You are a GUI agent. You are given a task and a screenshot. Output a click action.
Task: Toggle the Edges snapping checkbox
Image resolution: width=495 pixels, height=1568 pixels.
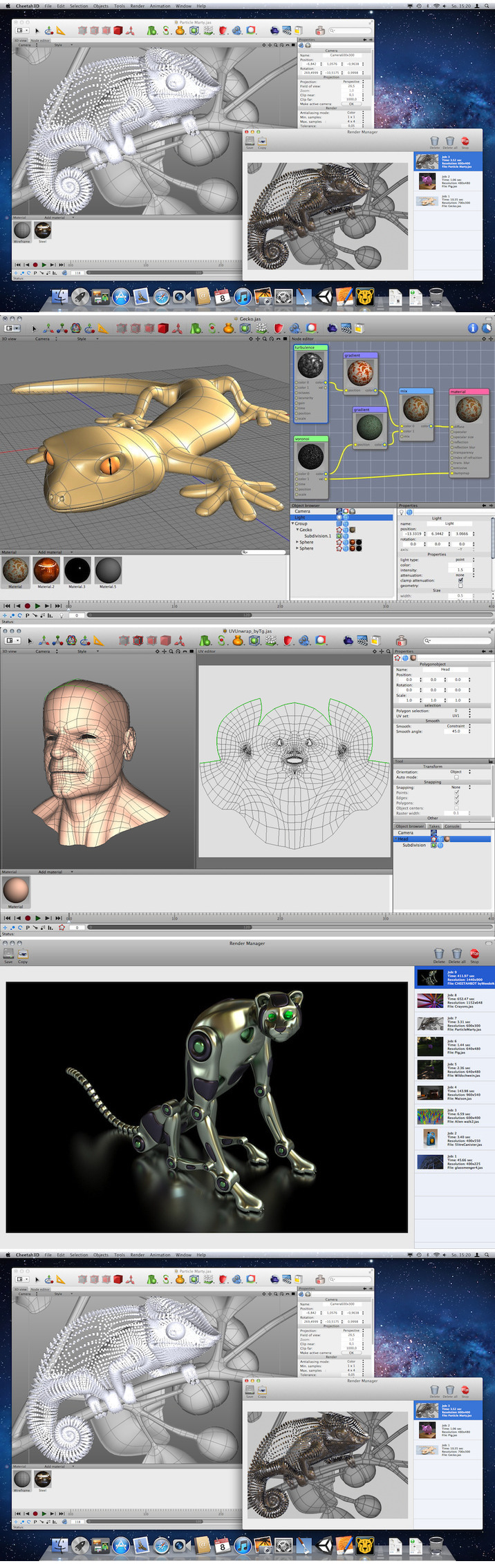coord(456,798)
